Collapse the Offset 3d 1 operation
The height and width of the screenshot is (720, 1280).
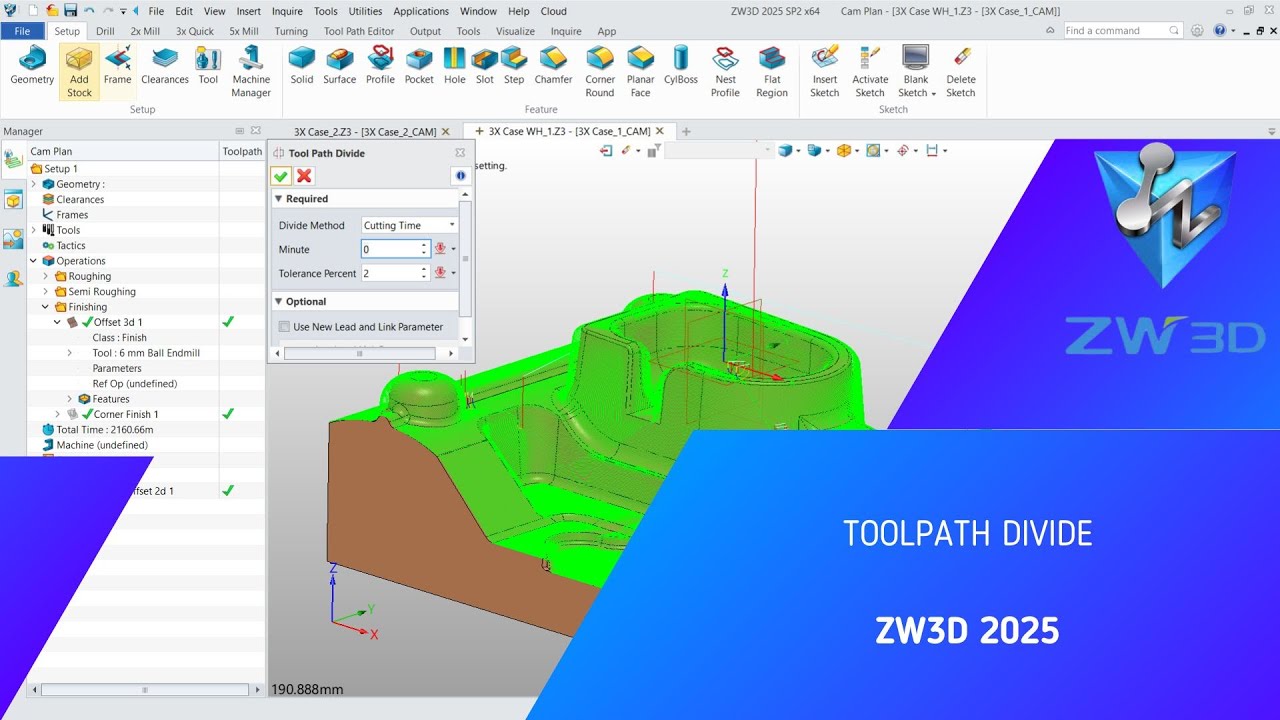pyautogui.click(x=58, y=322)
